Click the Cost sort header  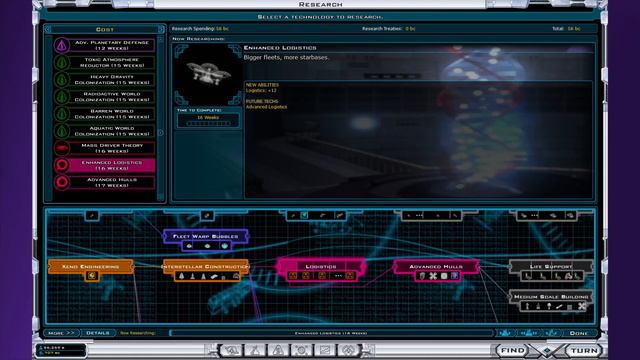pos(104,29)
